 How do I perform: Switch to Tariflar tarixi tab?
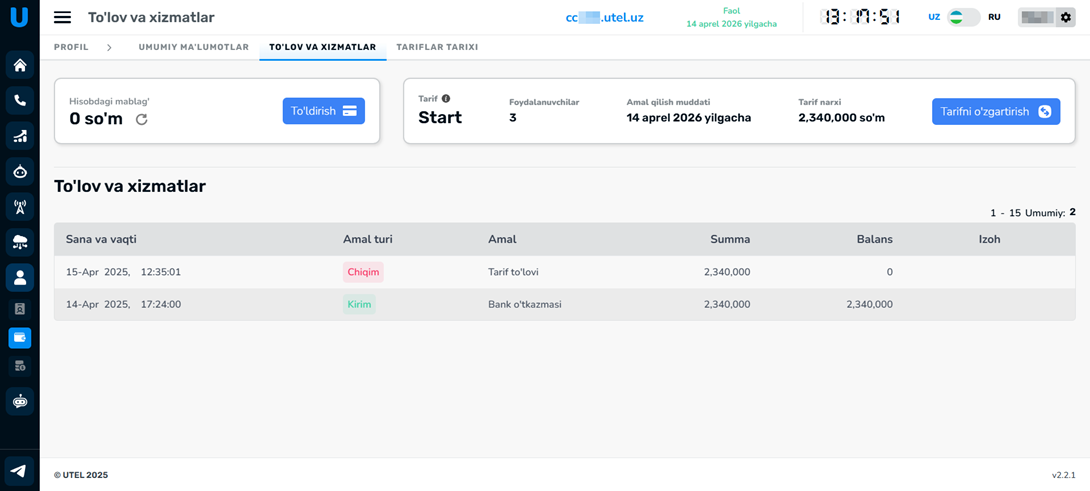tap(437, 47)
